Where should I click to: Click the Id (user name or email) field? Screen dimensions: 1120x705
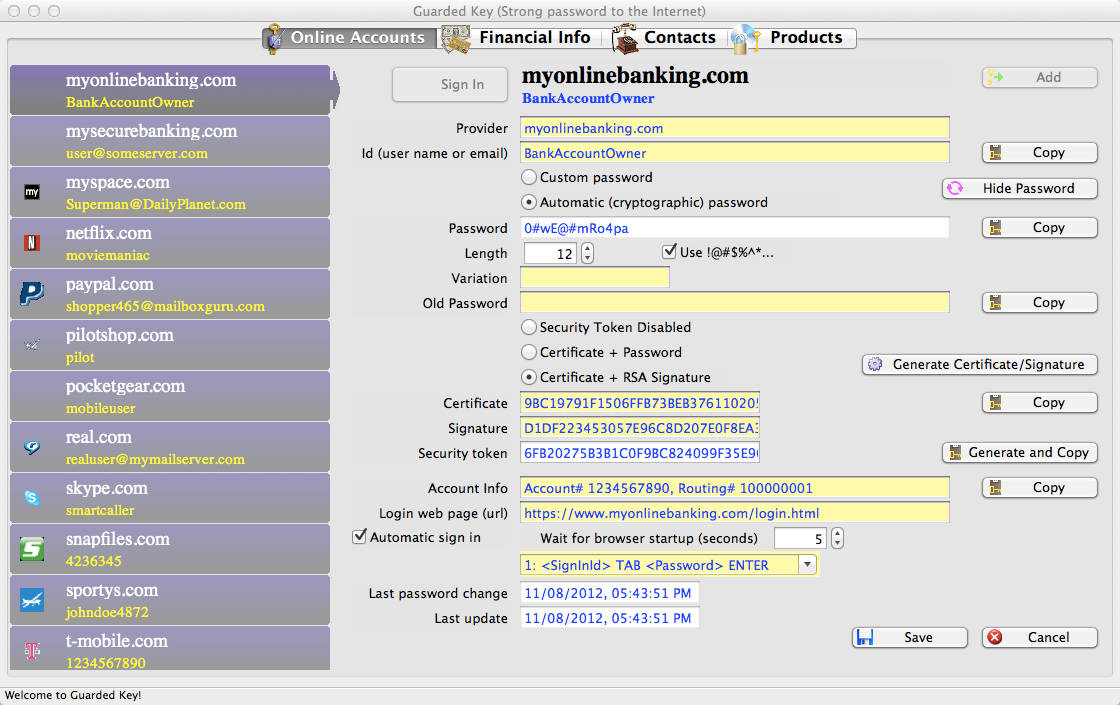pos(734,153)
